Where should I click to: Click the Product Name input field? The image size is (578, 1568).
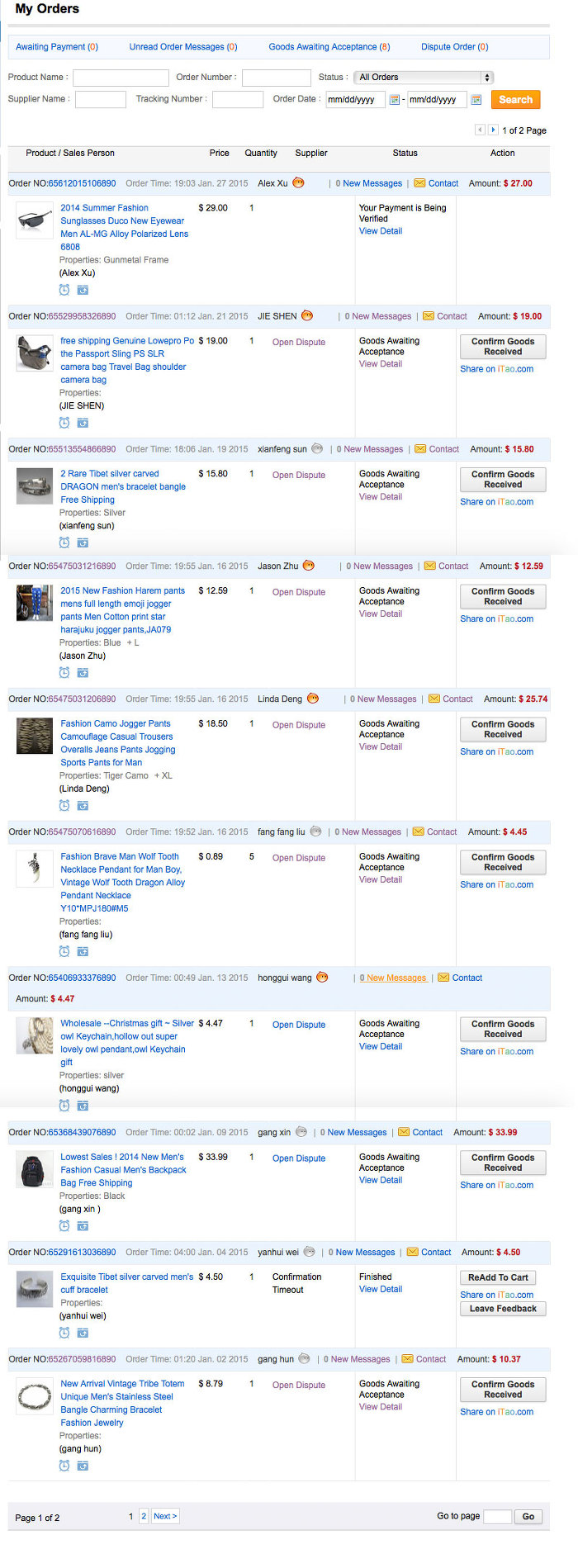pos(121,78)
